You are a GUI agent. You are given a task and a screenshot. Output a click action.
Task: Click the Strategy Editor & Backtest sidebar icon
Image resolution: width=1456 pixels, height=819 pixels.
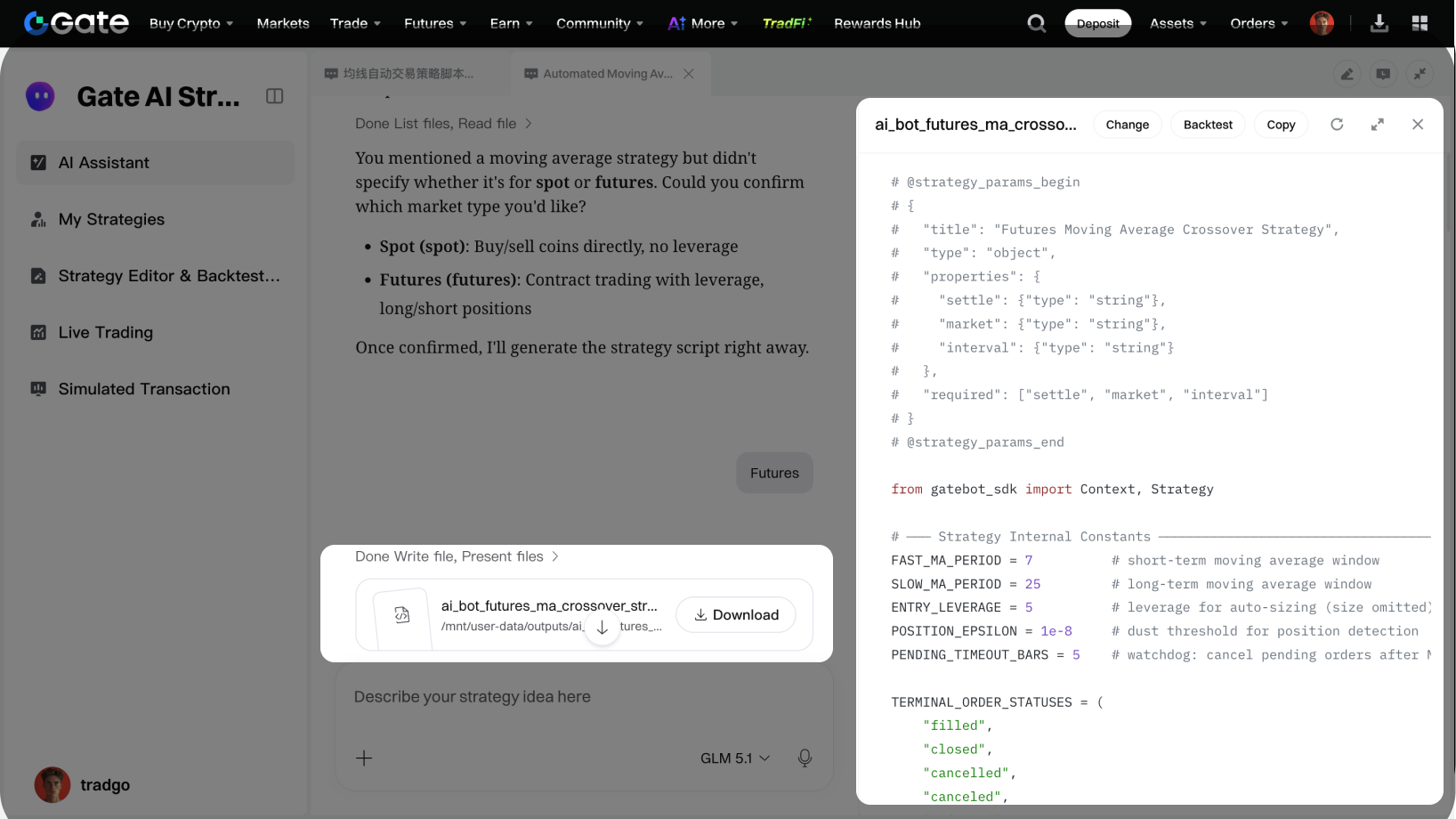tap(38, 276)
